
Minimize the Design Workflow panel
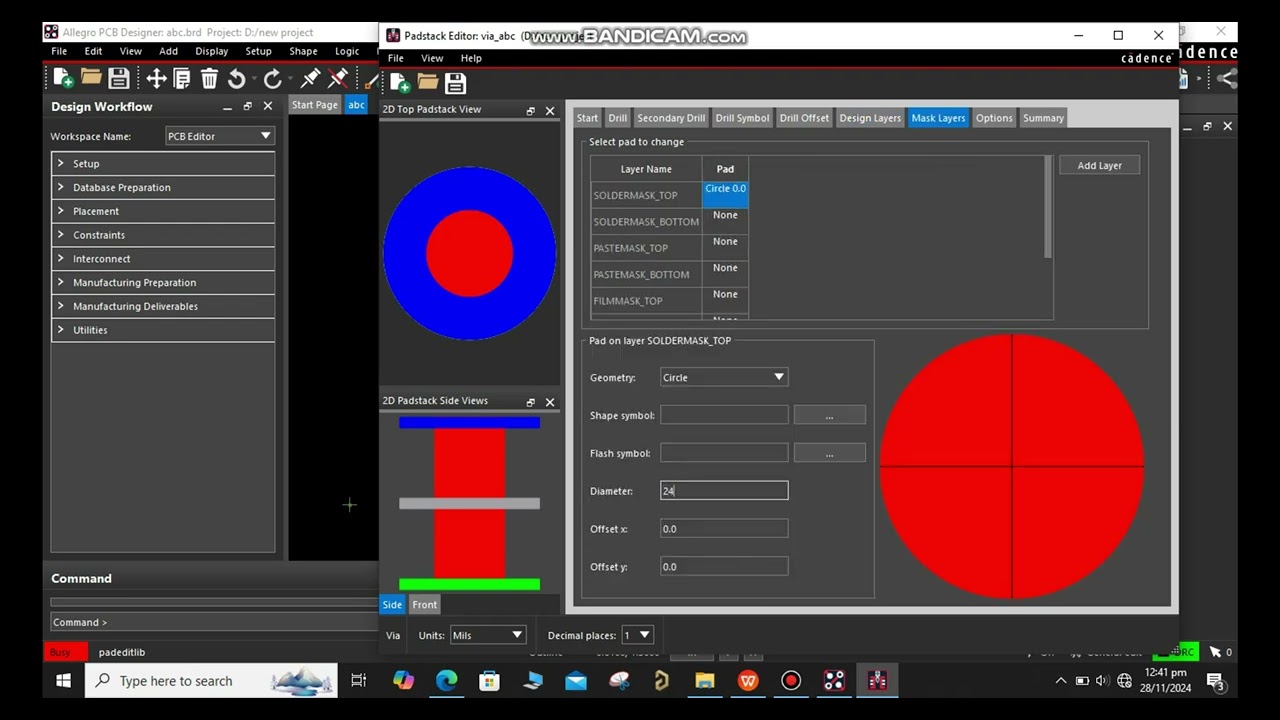(228, 106)
